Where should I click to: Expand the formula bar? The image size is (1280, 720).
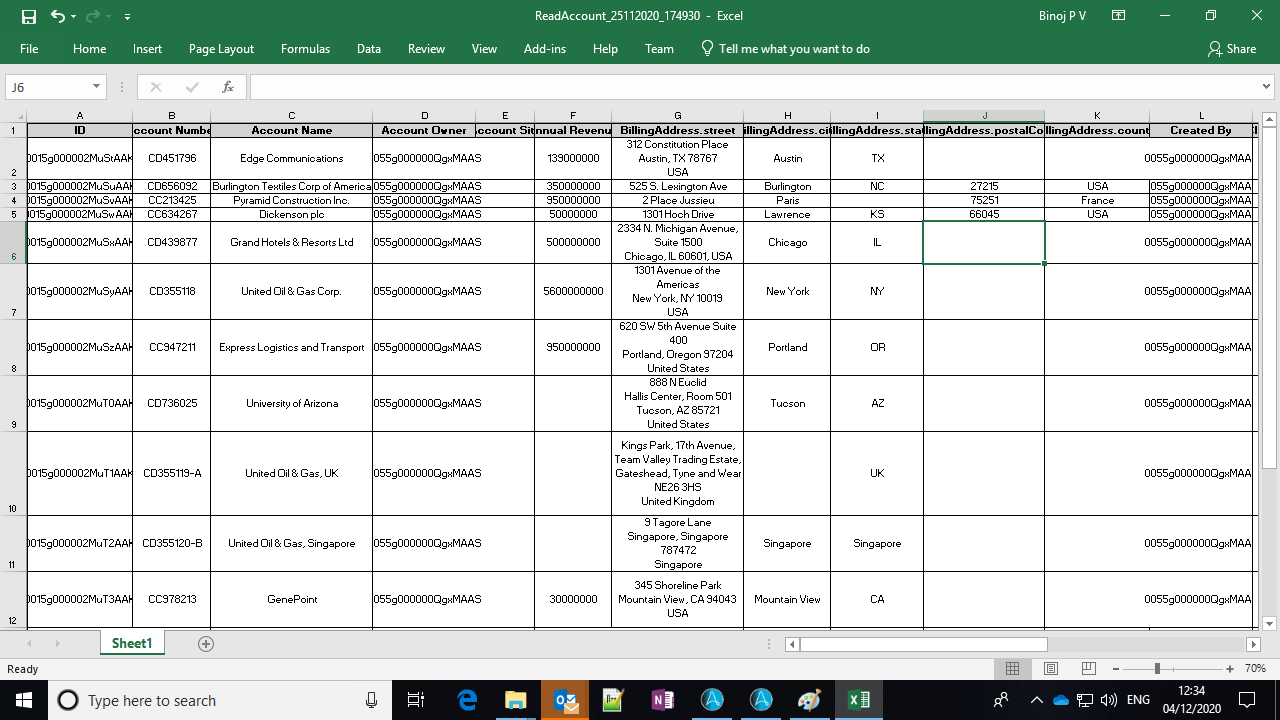1268,87
